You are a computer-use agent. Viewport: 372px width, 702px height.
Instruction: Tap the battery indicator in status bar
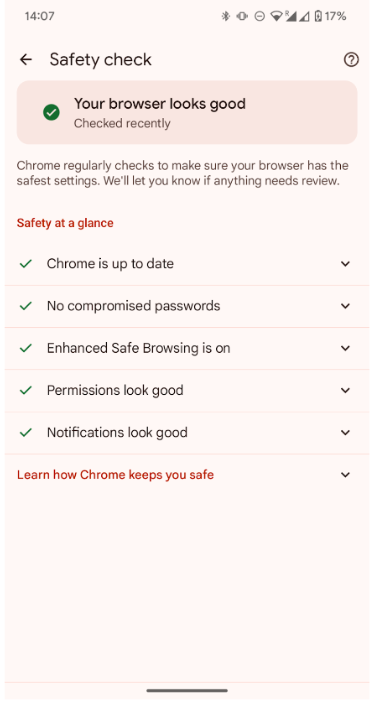coord(318,17)
